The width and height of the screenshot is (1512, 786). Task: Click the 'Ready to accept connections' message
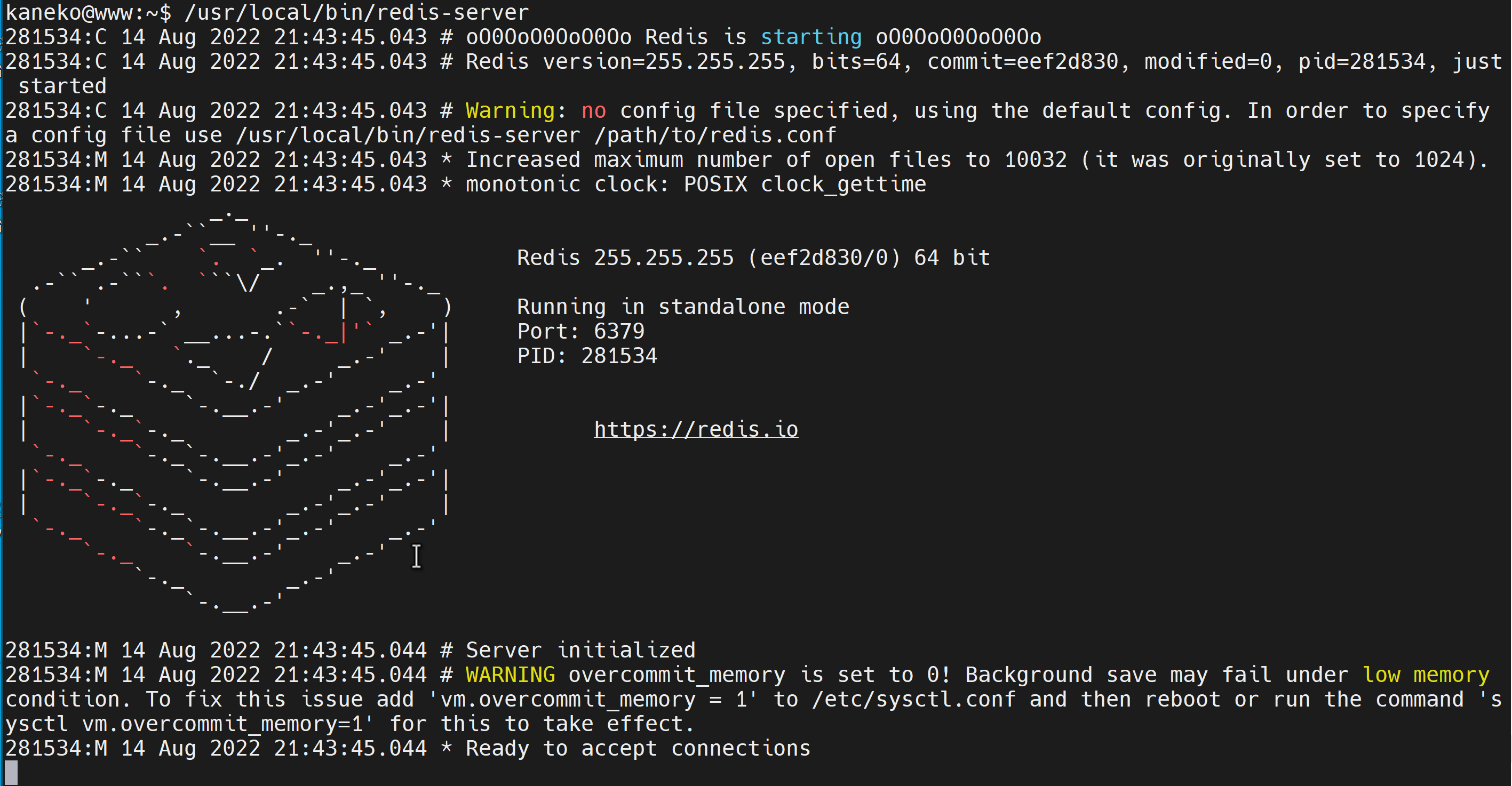638,749
